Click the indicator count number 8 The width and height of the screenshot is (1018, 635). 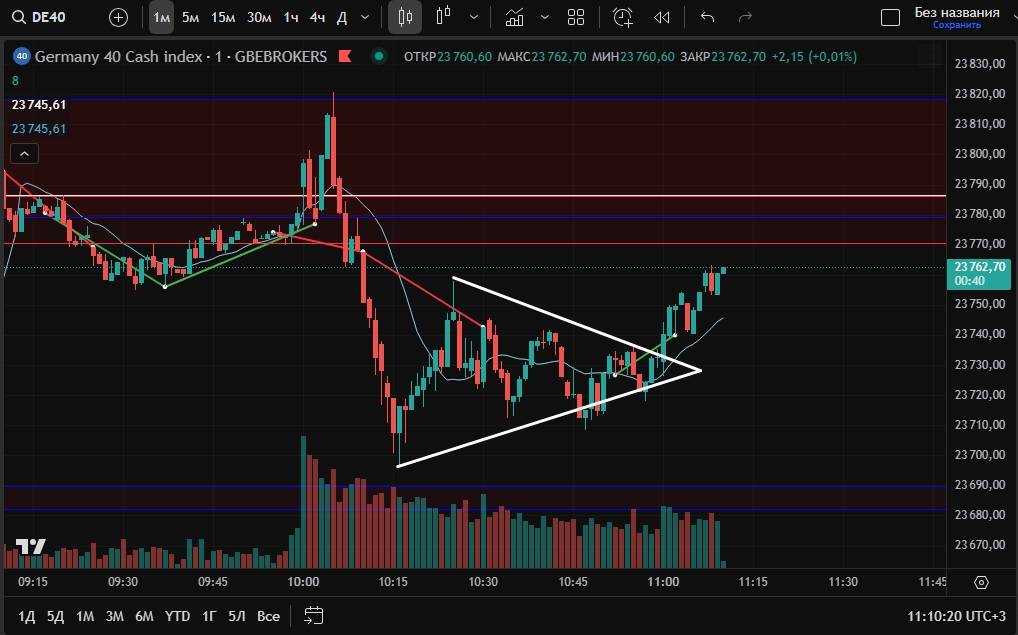tap(16, 81)
